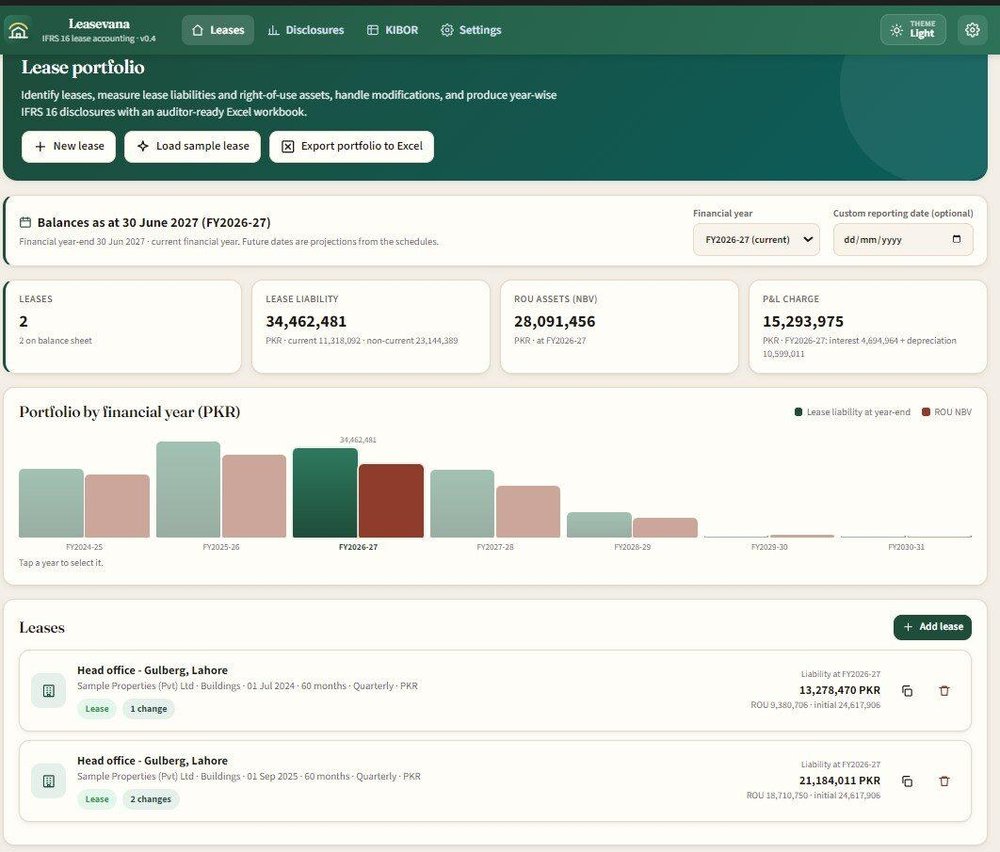Click the calendar icon beside Balances heading
The image size is (1000, 852).
26,223
